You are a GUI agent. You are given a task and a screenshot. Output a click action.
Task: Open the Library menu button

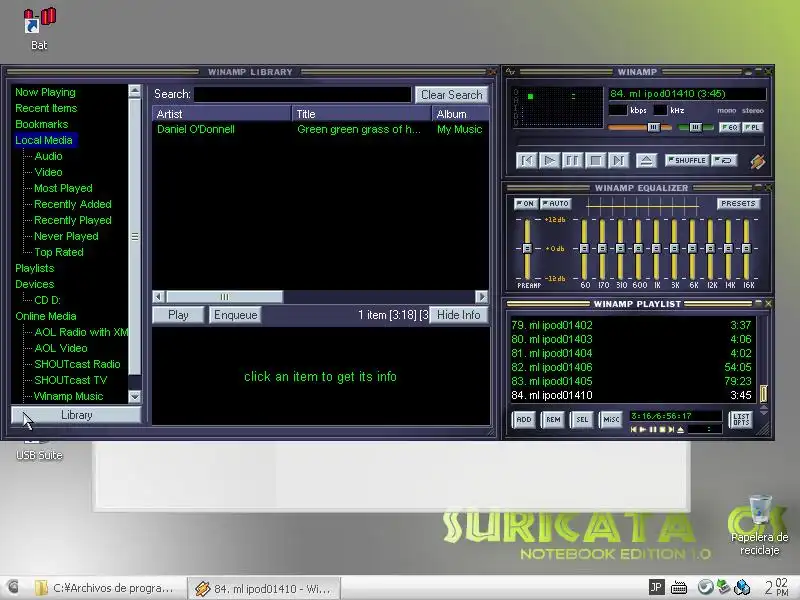pos(76,415)
